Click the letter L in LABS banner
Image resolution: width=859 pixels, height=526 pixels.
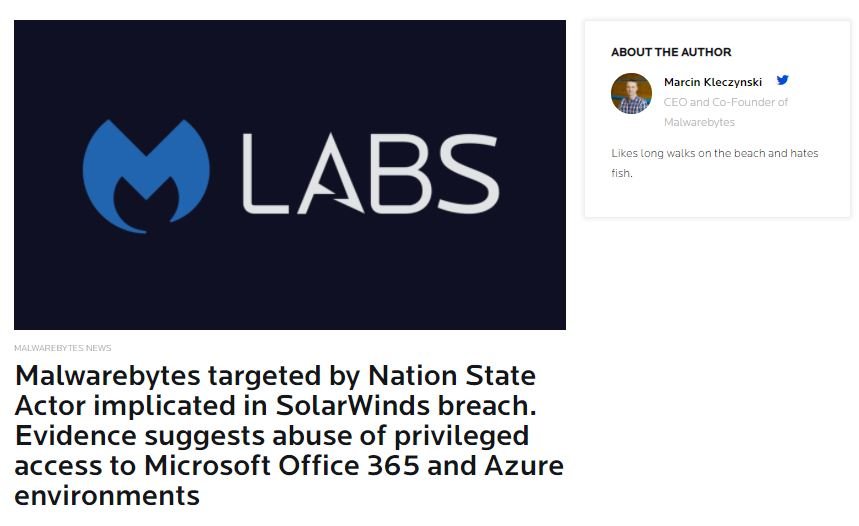tap(265, 174)
